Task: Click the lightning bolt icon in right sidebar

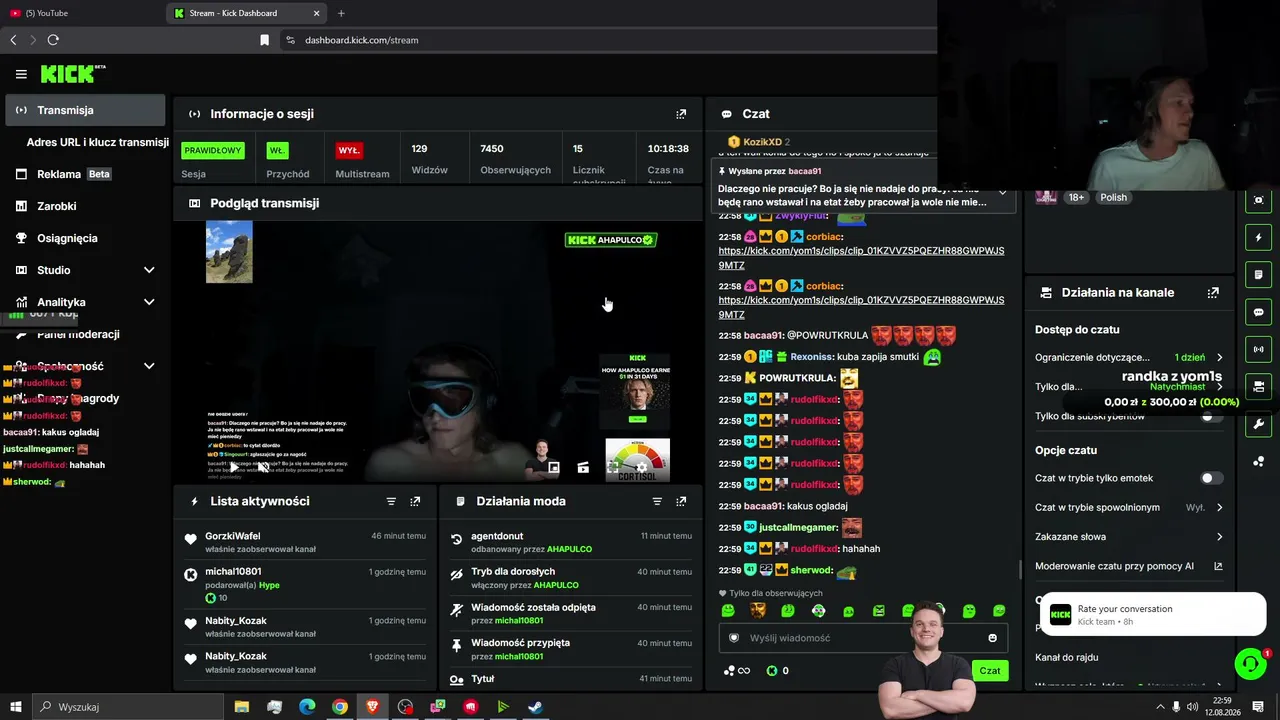Action: (1258, 238)
